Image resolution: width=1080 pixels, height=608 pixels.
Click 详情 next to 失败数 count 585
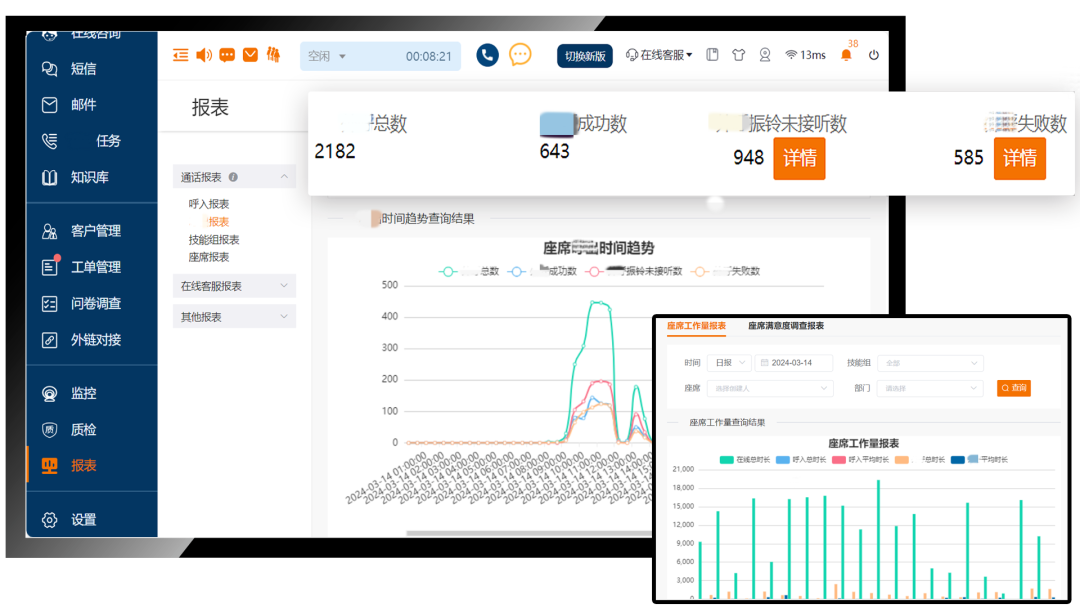pos(1019,158)
